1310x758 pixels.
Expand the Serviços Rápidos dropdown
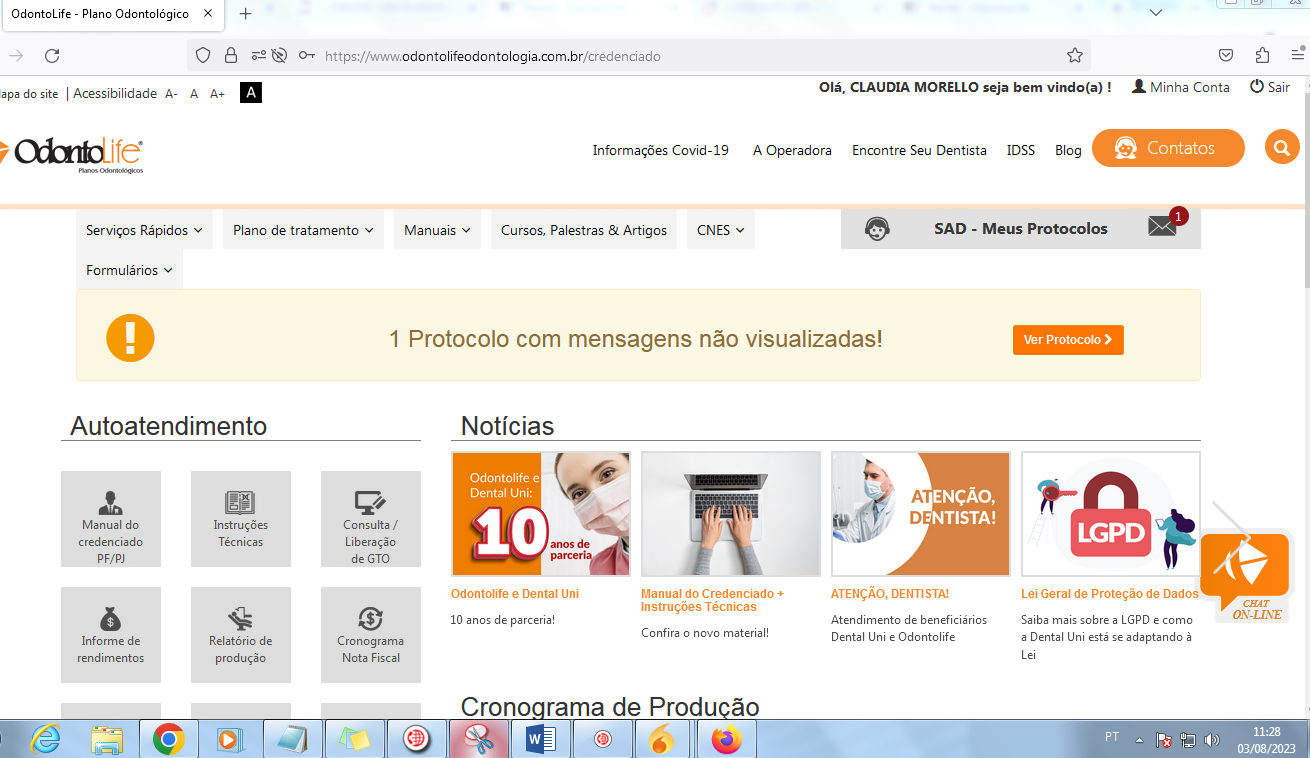coord(144,230)
